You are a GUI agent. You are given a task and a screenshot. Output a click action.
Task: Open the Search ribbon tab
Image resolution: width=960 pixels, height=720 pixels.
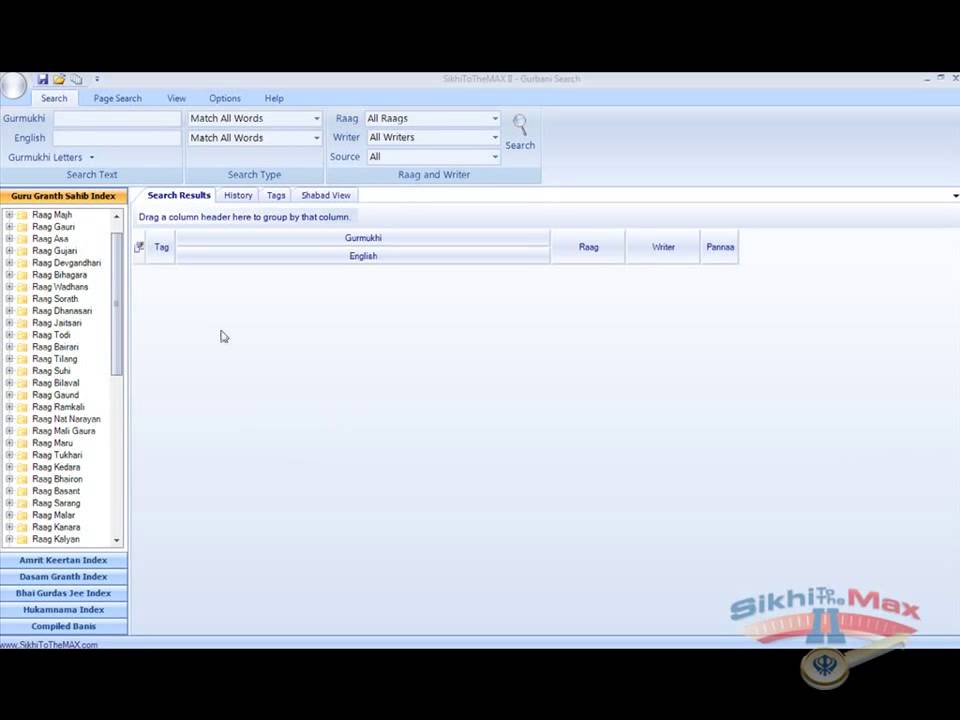click(54, 98)
